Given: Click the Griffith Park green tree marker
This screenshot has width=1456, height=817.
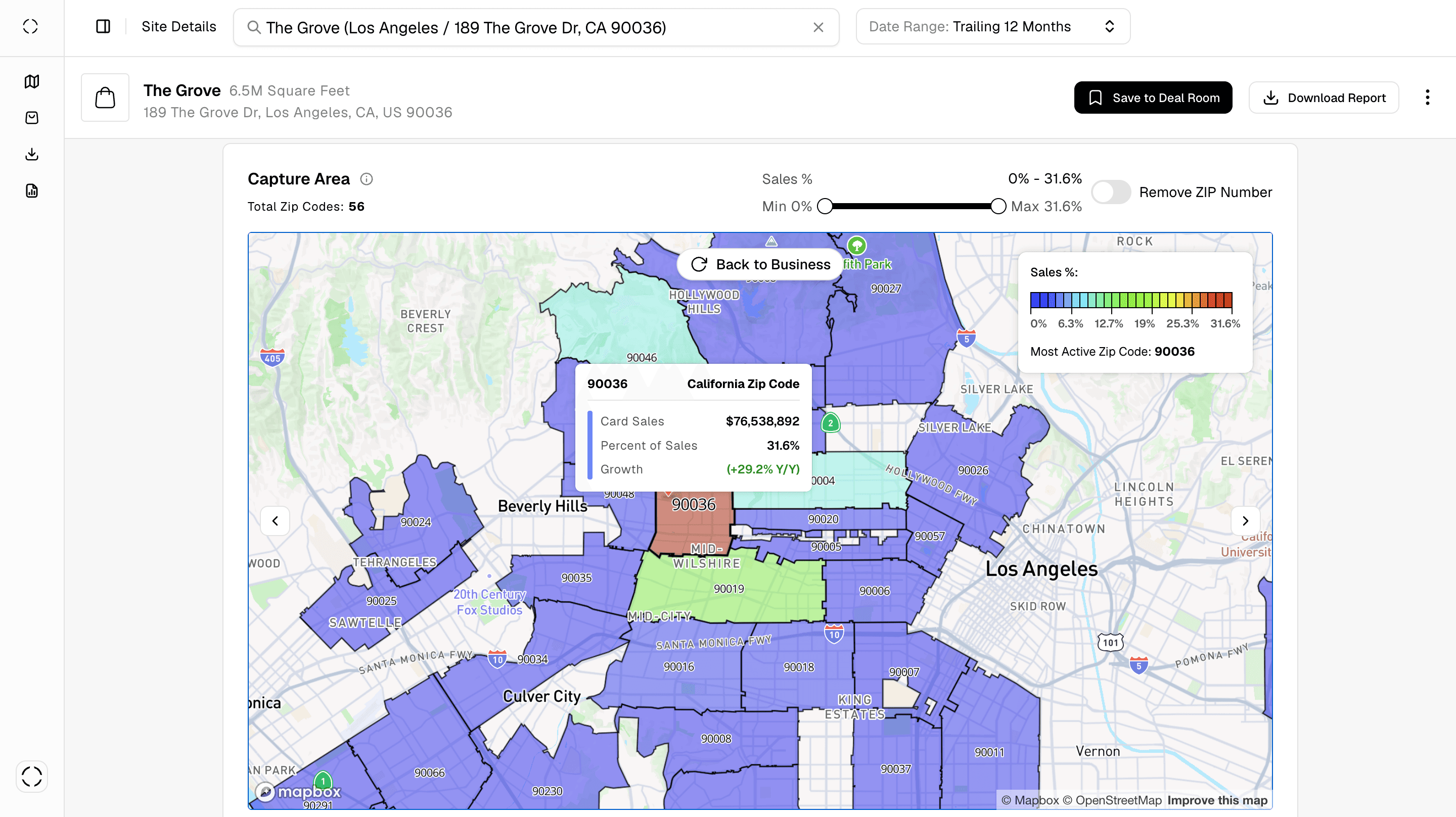Looking at the screenshot, I should (857, 245).
